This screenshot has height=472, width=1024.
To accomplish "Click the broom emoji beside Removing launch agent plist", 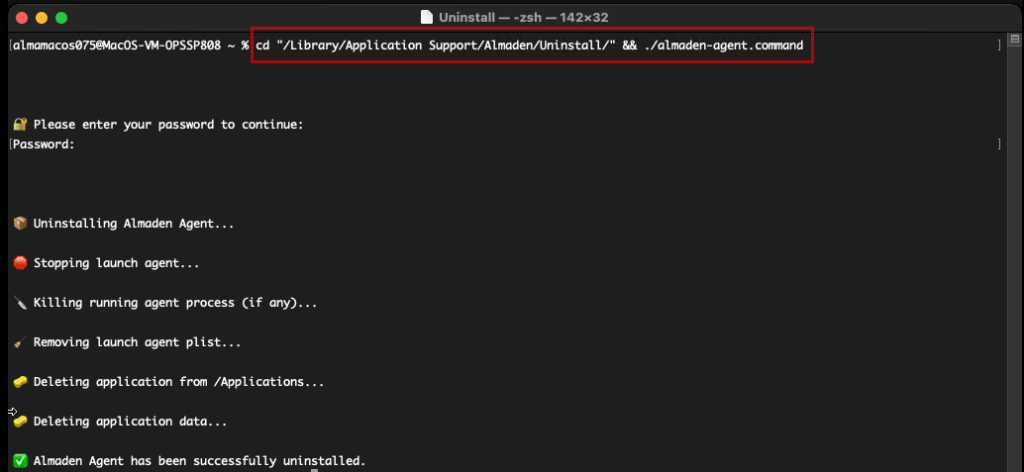I will [20, 342].
